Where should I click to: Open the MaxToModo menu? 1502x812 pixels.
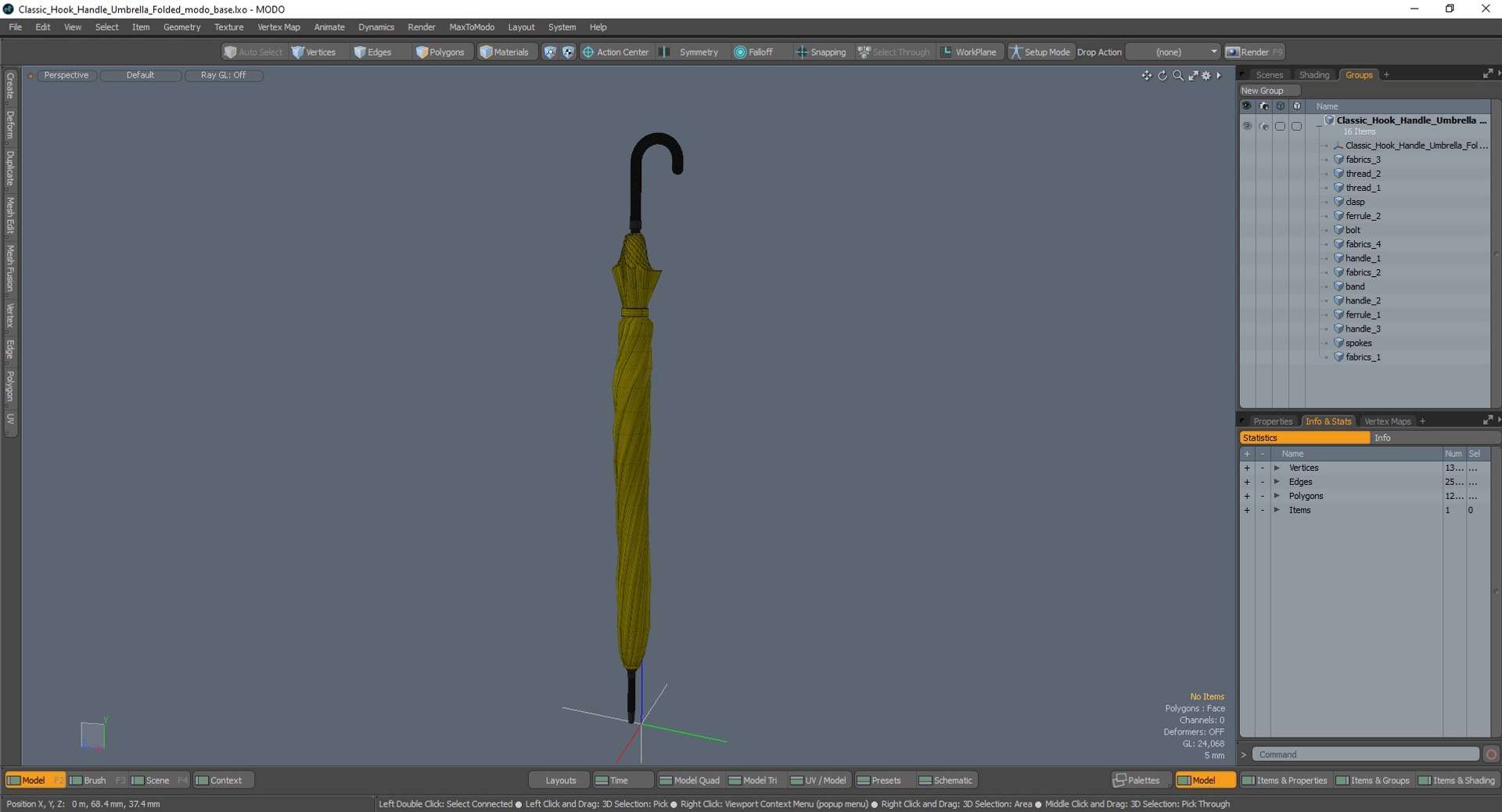[x=472, y=27]
